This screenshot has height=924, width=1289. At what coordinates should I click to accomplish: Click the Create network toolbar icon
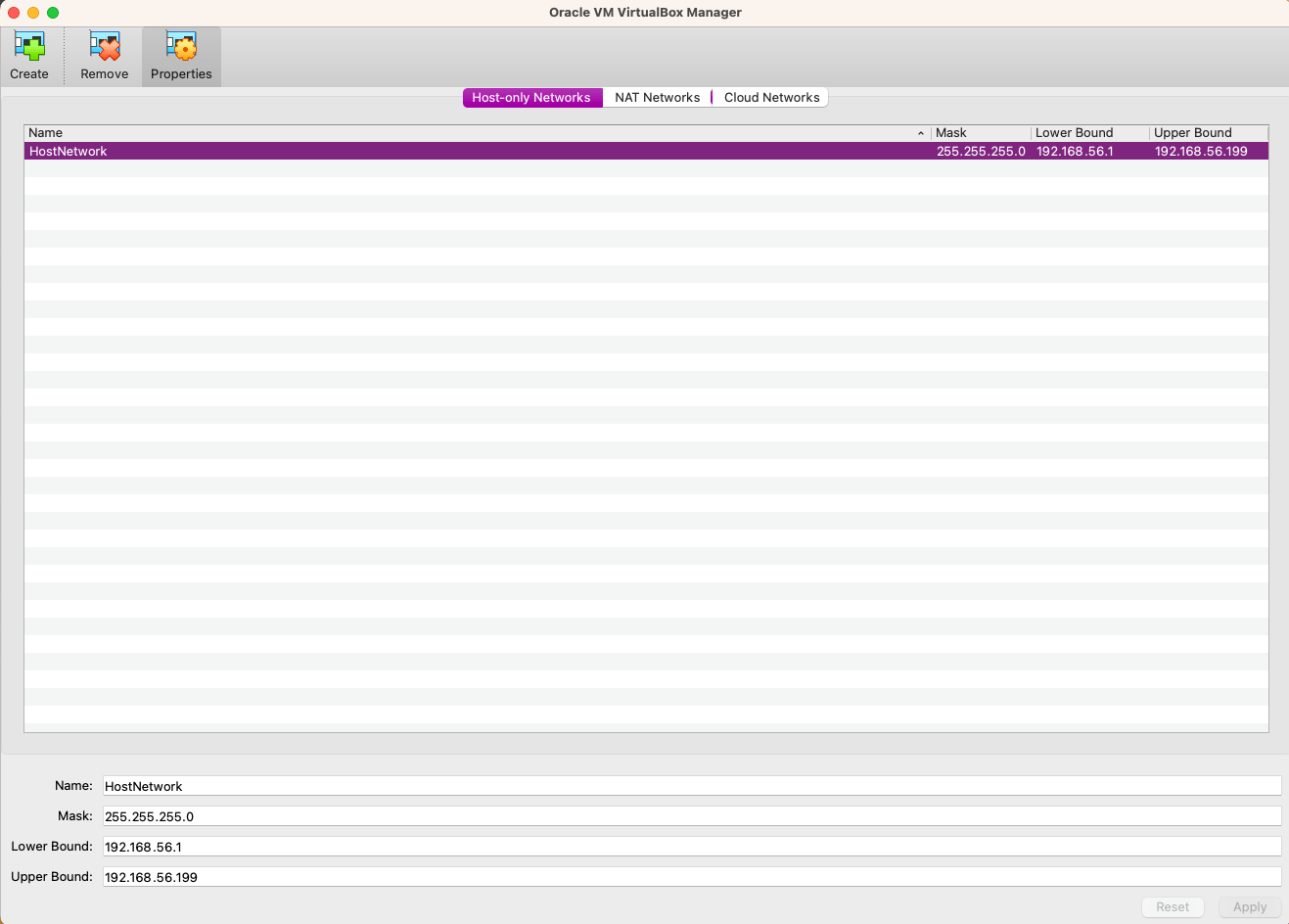coord(29,57)
